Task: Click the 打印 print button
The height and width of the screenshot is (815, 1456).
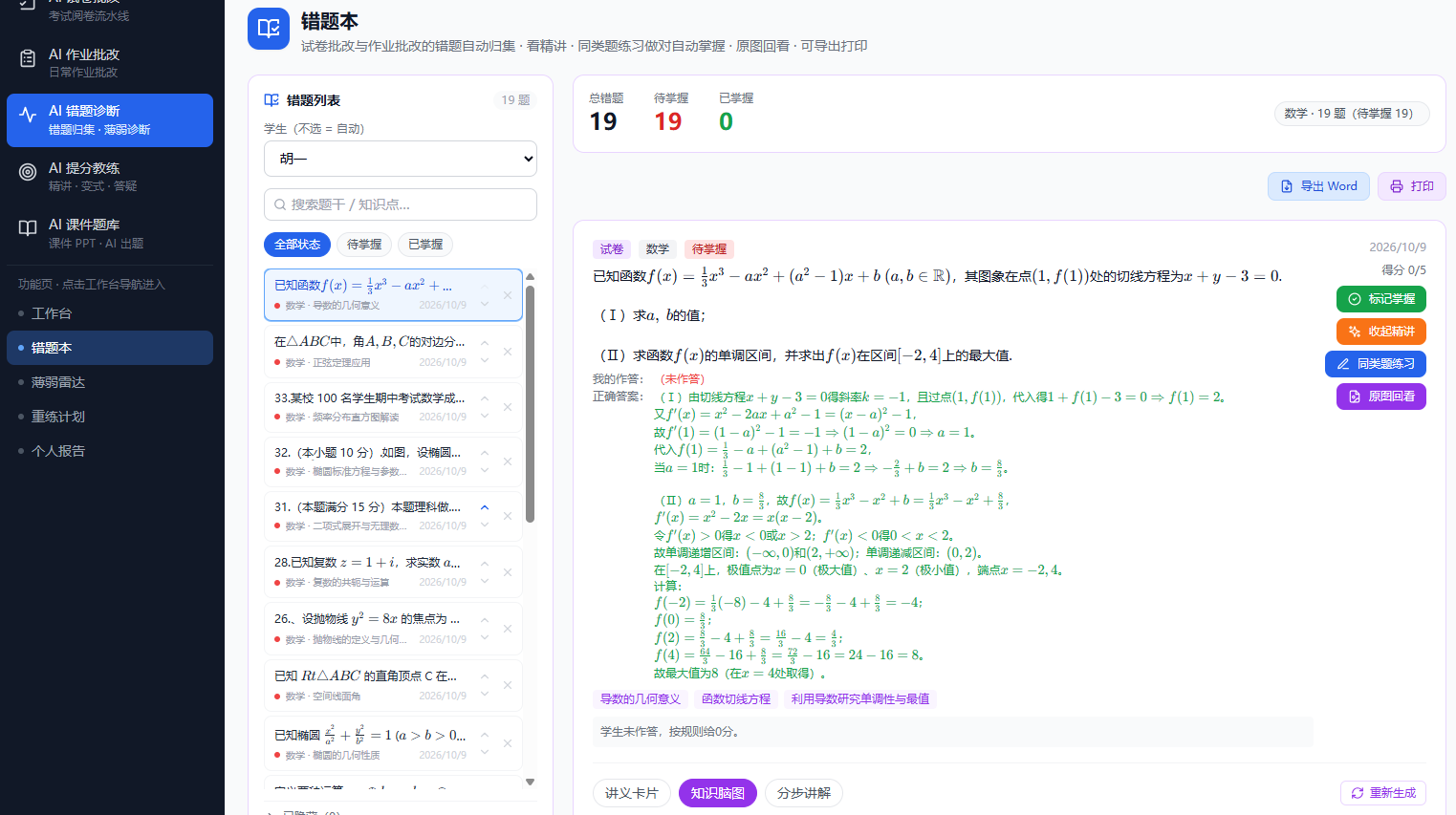Action: 1412,186
